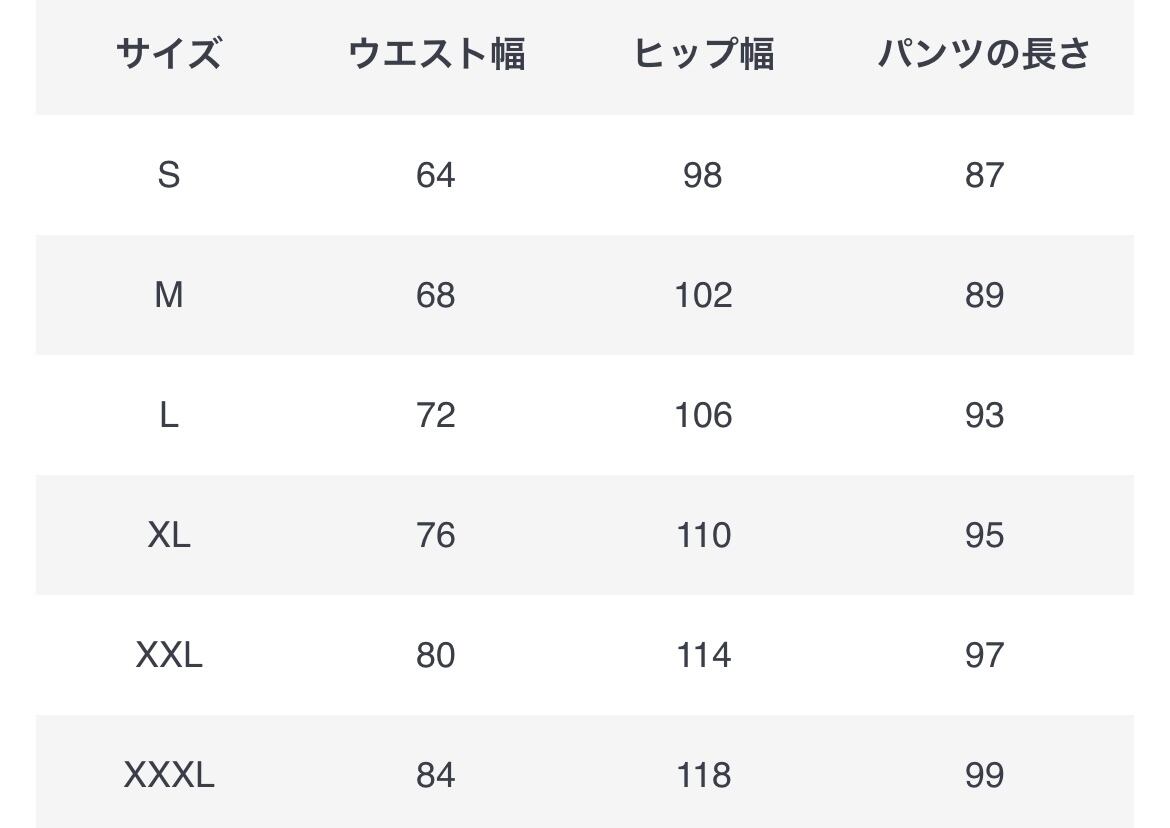The image size is (1170, 828).
Task: Click the パンツの長さ column header
Action: 984,54
